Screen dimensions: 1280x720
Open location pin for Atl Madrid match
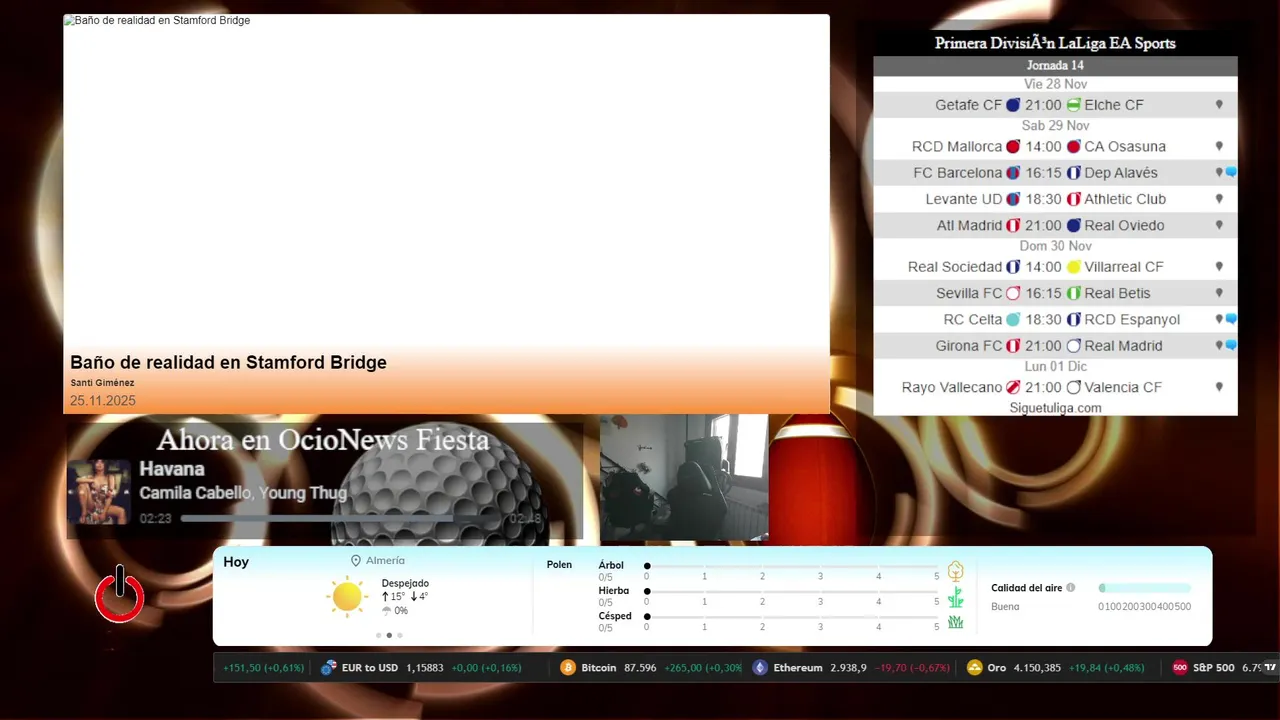[1219, 225]
